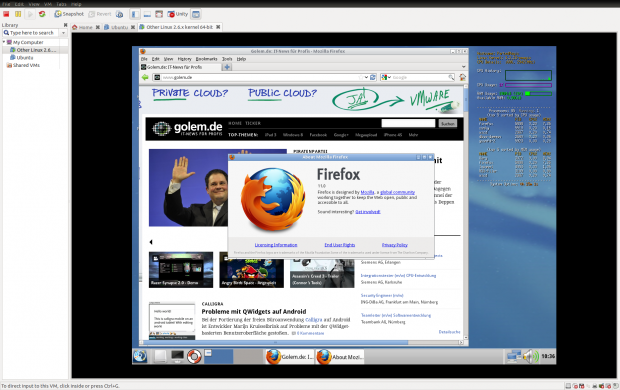This screenshot has height=390, width=620.
Task: Click the Firefox home icon
Action: (x=462, y=78)
